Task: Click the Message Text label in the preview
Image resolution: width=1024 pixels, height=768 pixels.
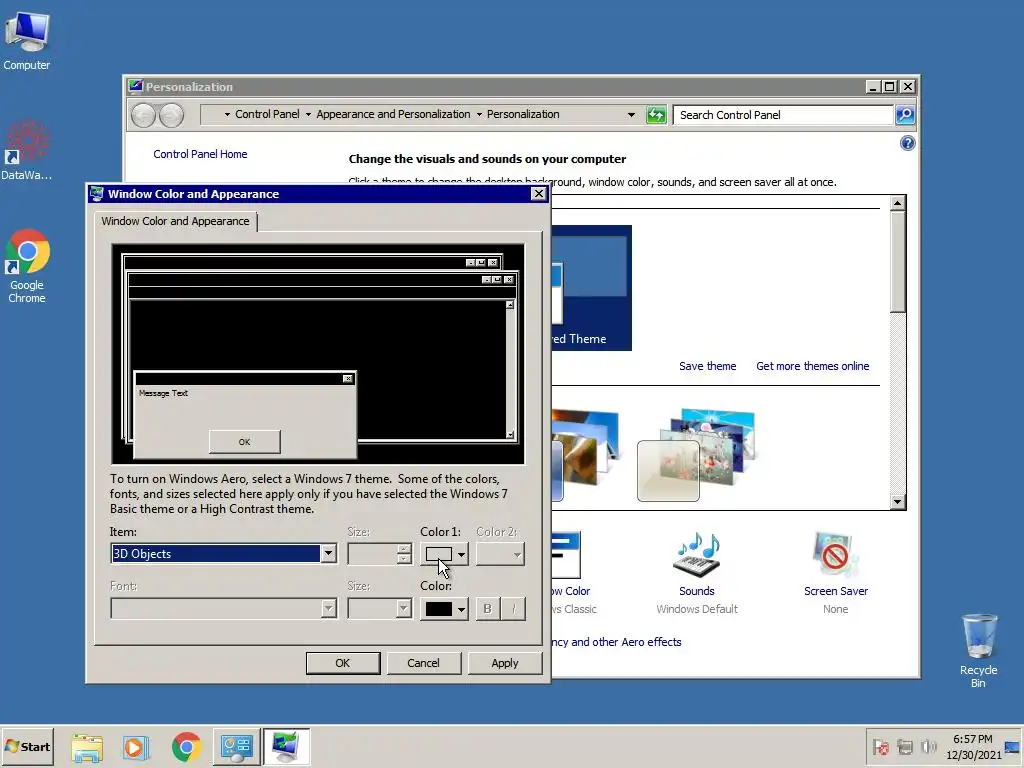Action: [163, 393]
